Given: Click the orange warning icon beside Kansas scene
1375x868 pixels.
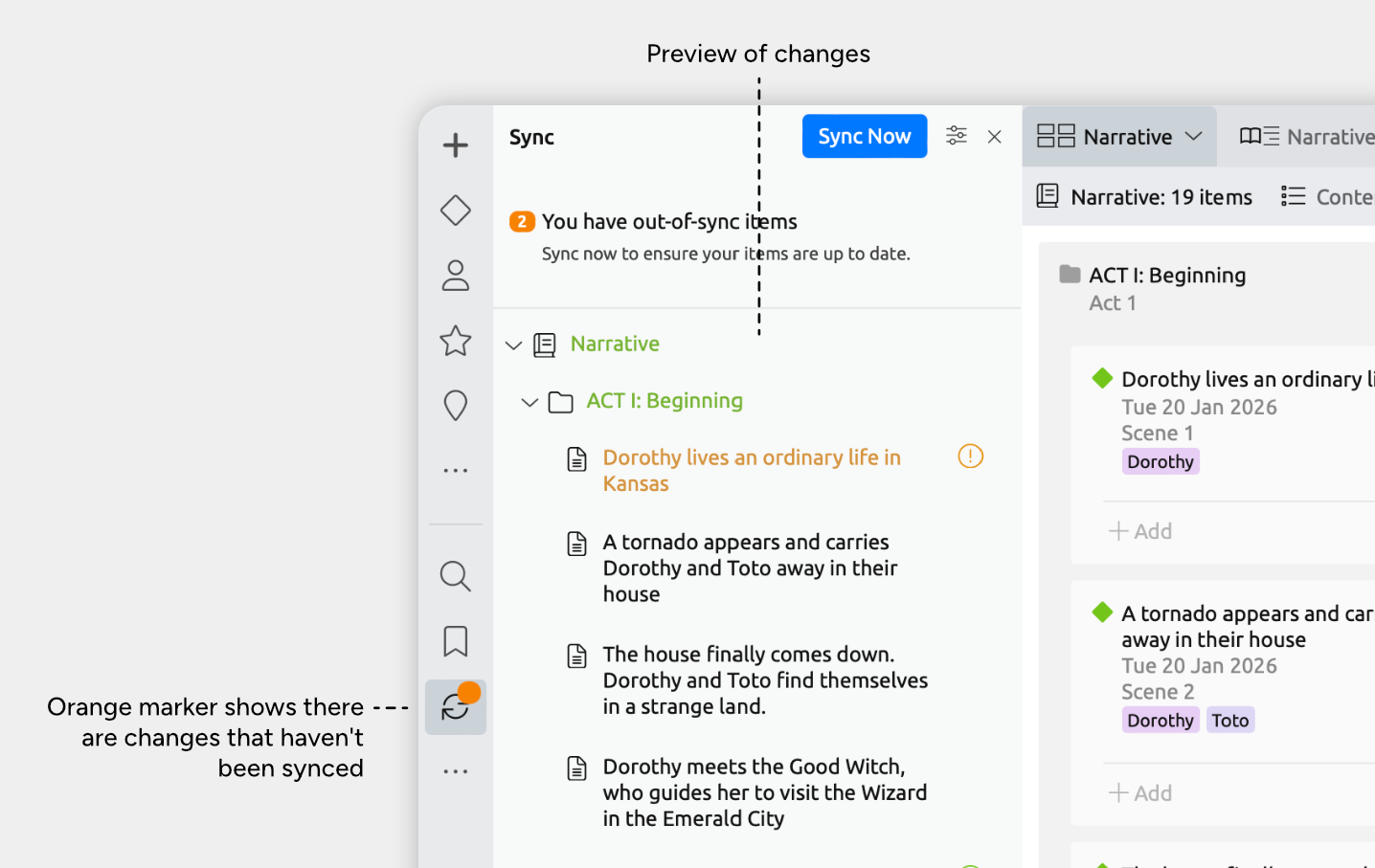Looking at the screenshot, I should [971, 456].
